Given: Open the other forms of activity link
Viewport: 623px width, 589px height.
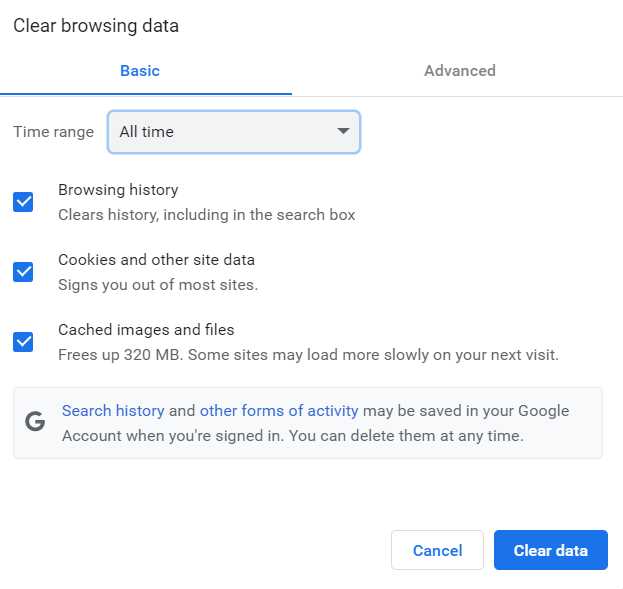Looking at the screenshot, I should [x=279, y=410].
